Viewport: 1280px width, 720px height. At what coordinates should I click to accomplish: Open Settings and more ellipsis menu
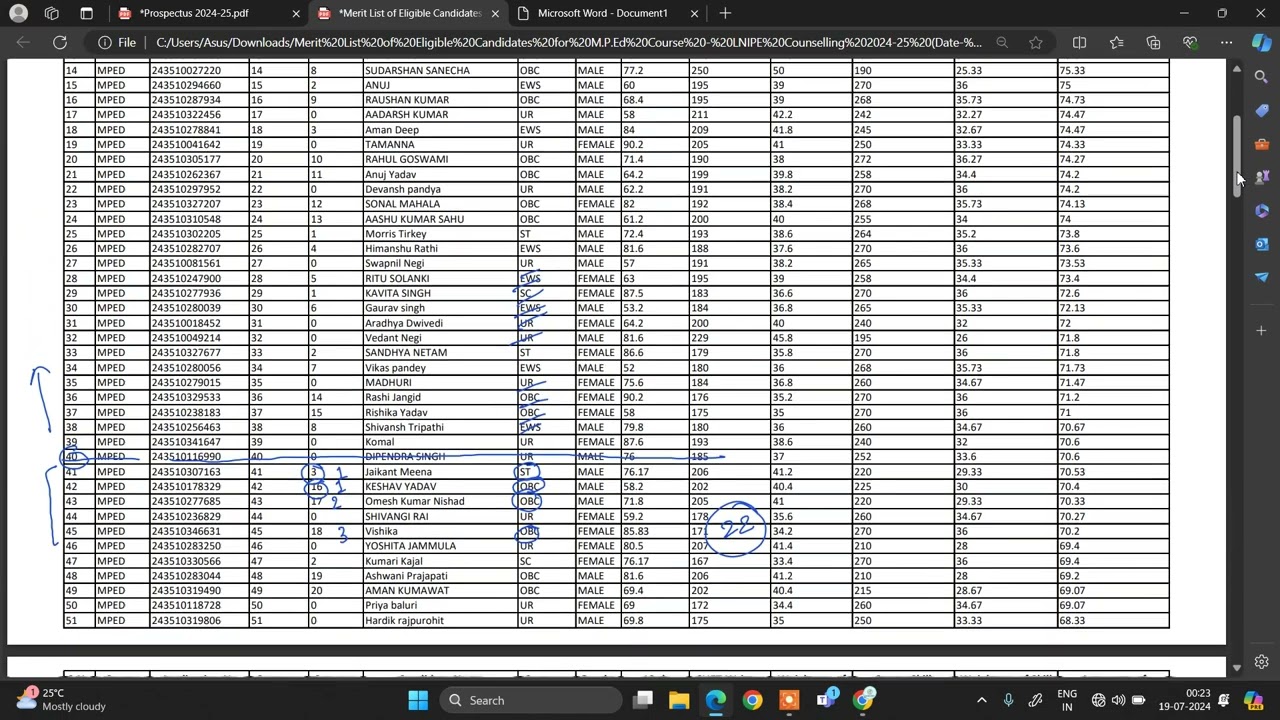[x=1227, y=43]
